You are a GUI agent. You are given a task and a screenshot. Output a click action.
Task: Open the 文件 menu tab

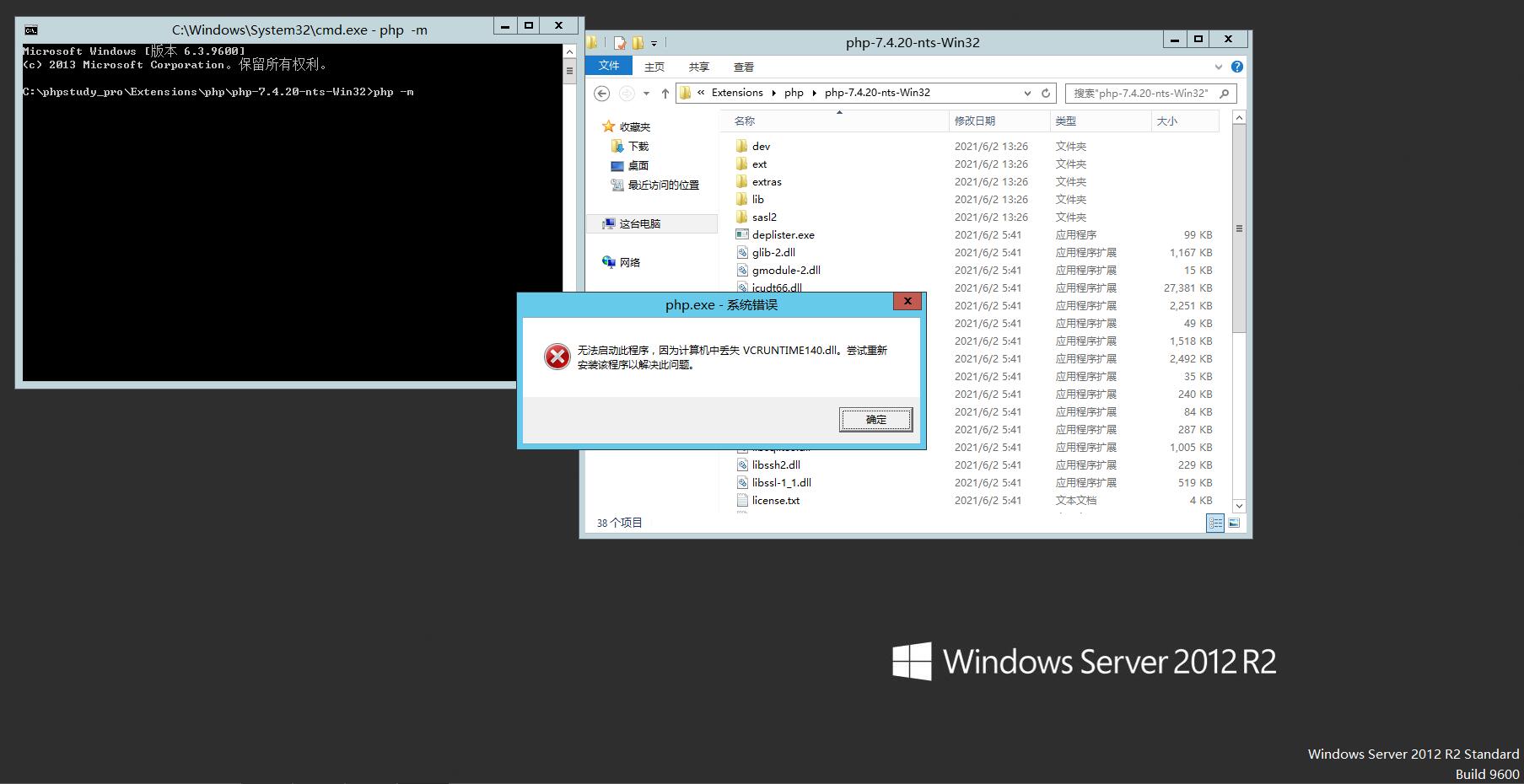[x=609, y=67]
